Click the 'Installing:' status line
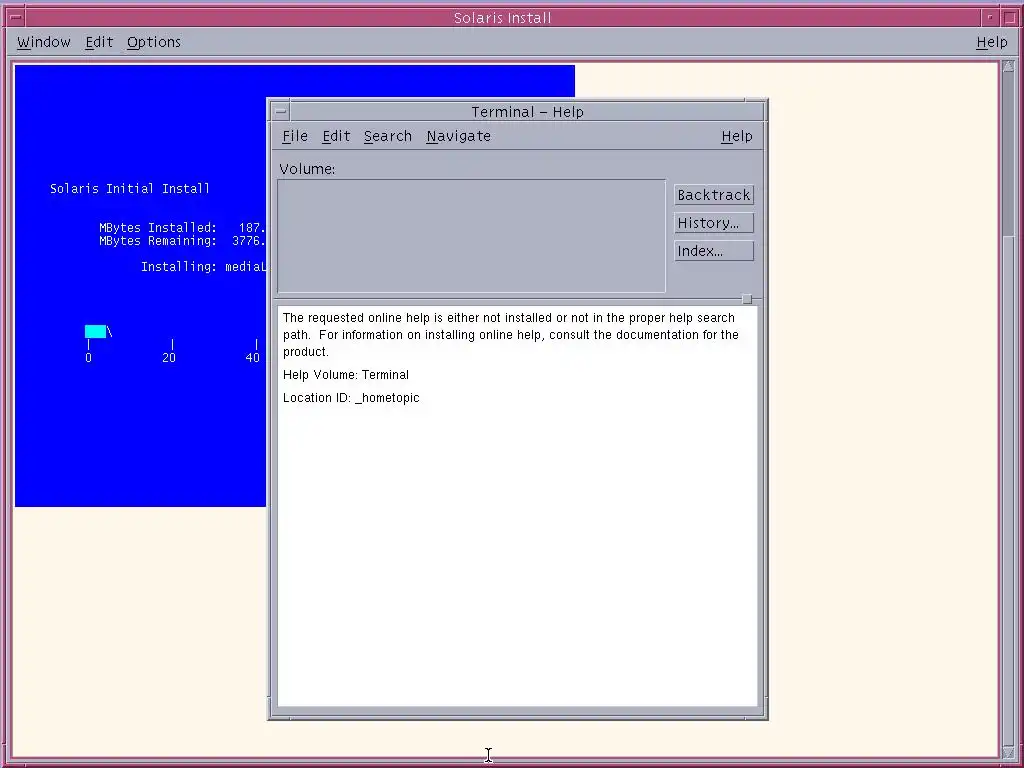This screenshot has width=1024, height=768. pos(204,266)
